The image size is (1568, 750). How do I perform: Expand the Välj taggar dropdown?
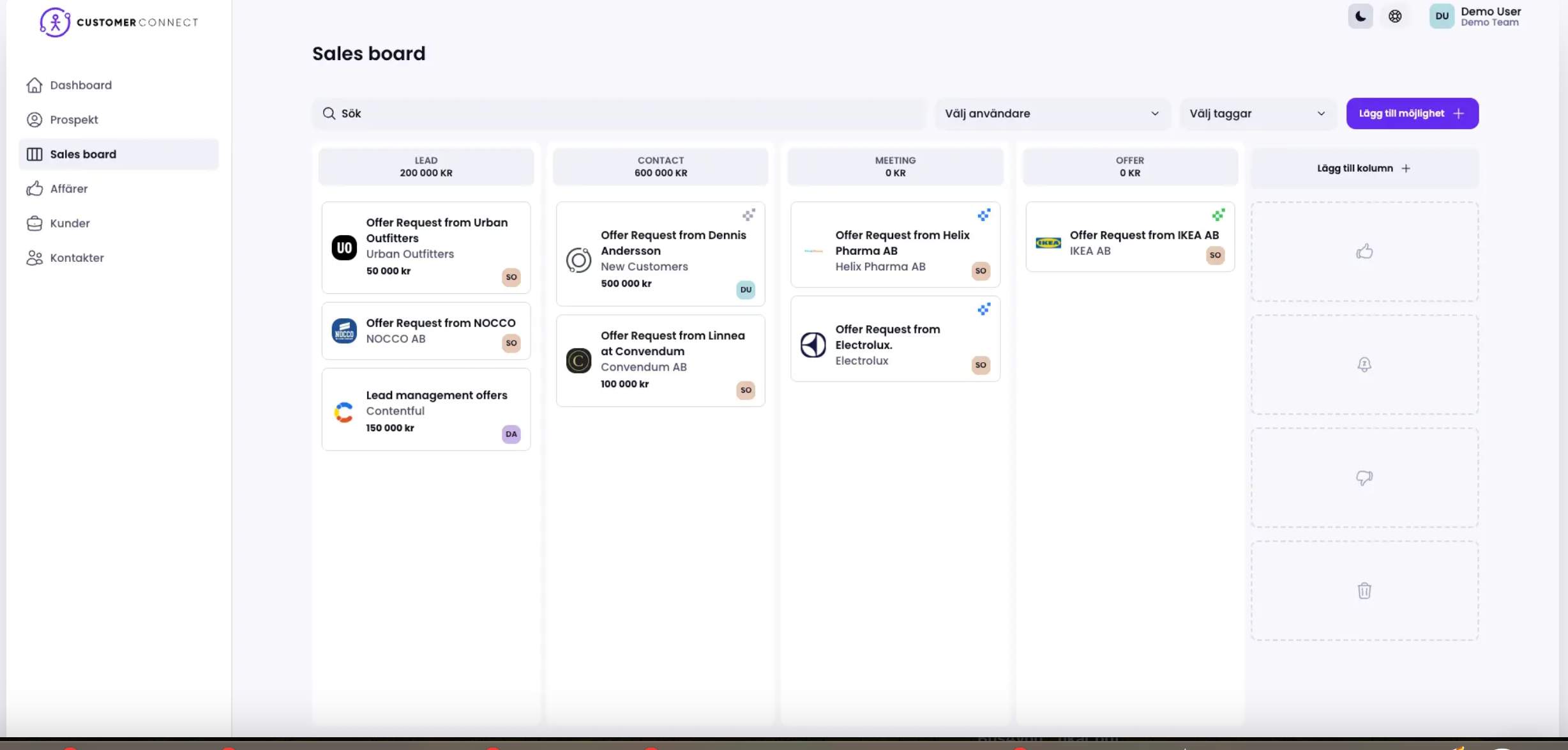click(x=1257, y=113)
